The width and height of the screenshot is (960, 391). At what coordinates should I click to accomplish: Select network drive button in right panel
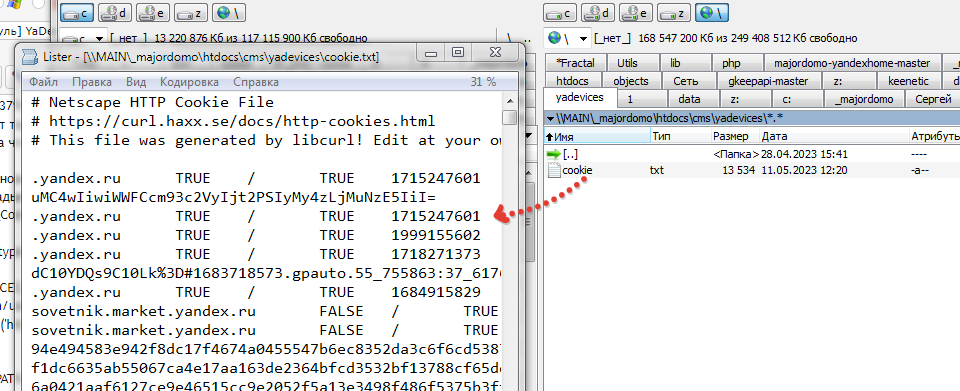[712, 12]
